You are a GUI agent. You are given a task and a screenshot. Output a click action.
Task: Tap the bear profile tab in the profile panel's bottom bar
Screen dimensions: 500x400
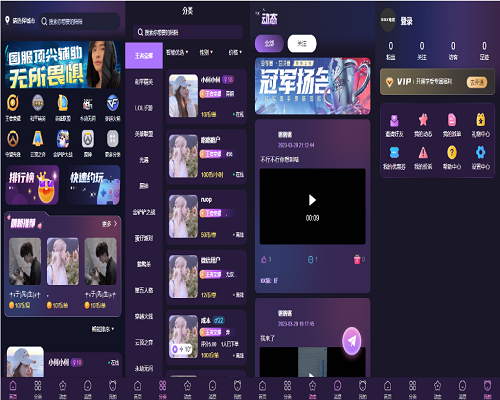[487, 389]
